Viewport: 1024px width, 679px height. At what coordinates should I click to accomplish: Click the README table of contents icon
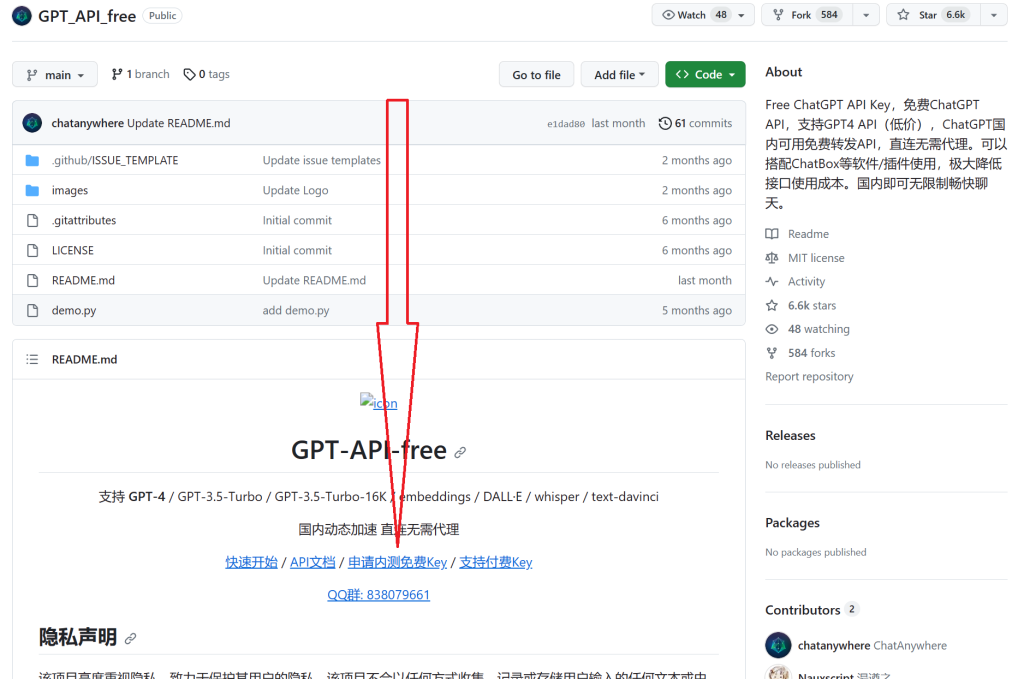(x=32, y=359)
